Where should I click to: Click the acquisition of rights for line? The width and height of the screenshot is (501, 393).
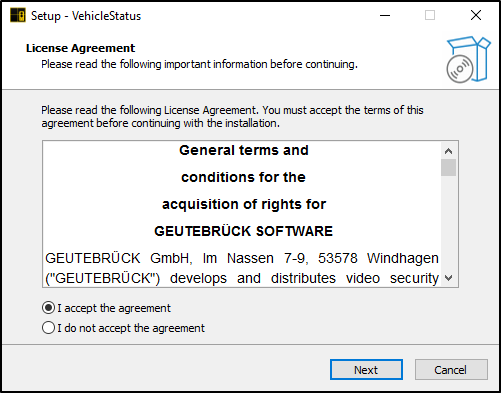click(244, 204)
